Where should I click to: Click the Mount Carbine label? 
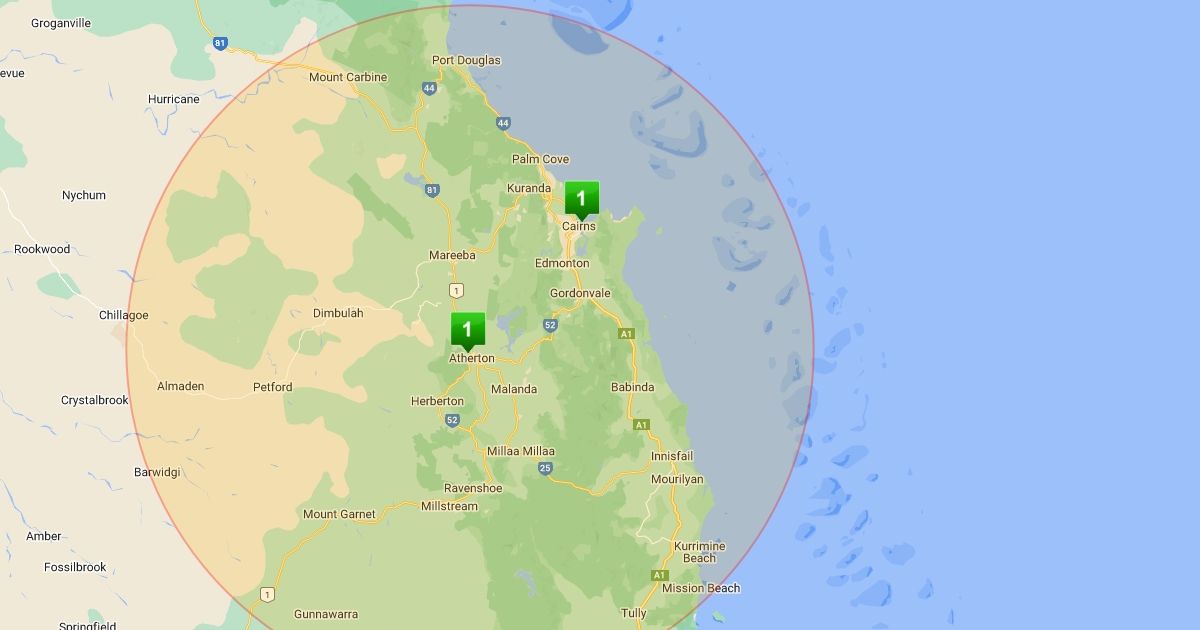pos(347,77)
